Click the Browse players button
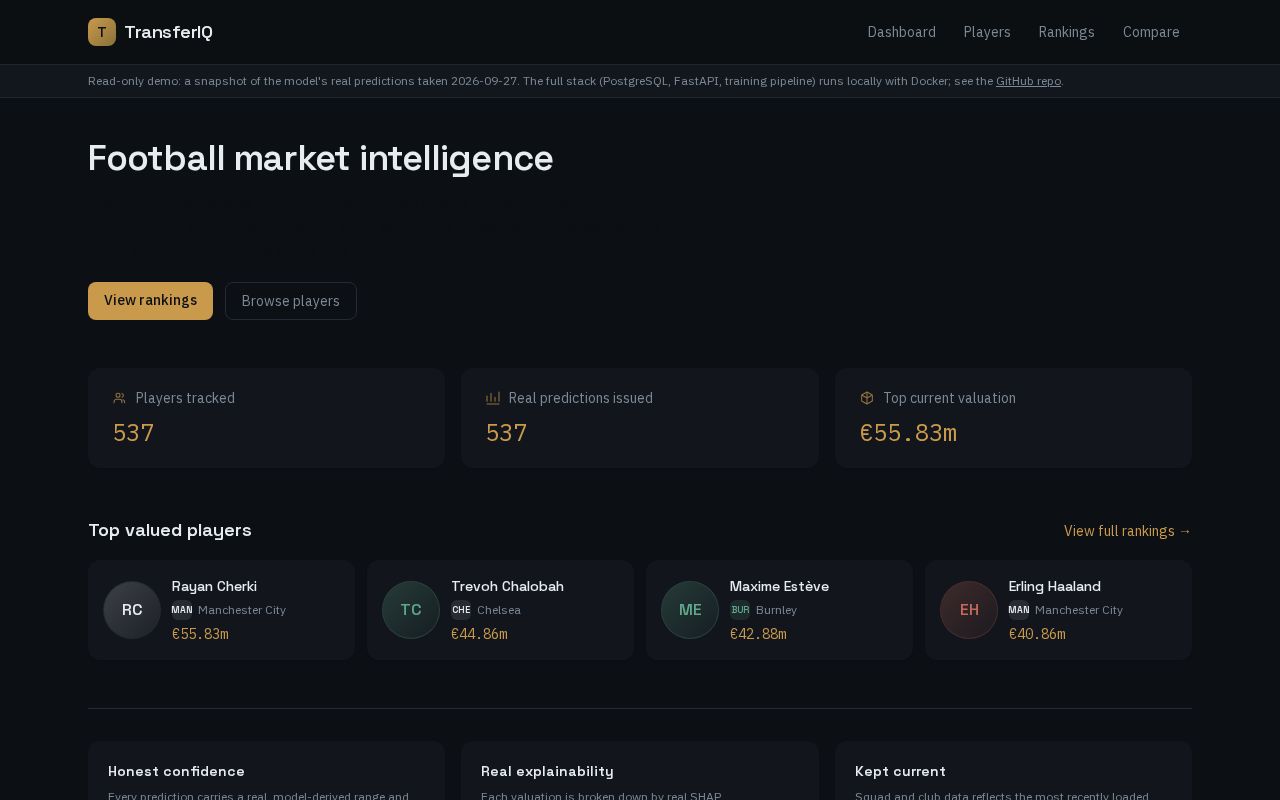This screenshot has height=800, width=1280. pyautogui.click(x=291, y=301)
